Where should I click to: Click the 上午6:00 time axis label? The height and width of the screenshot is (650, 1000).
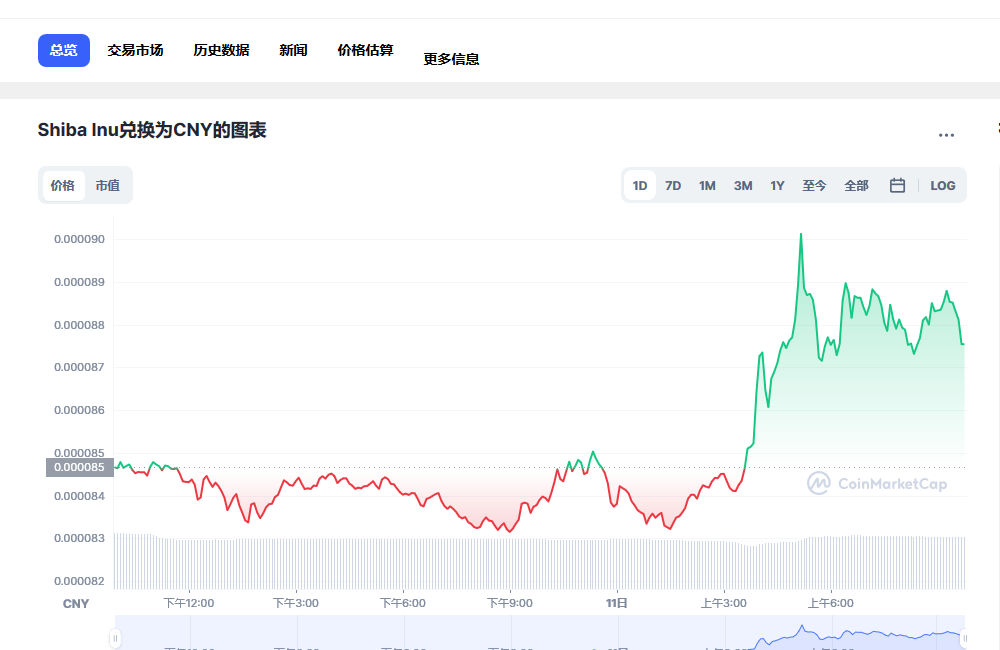pyautogui.click(x=830, y=603)
